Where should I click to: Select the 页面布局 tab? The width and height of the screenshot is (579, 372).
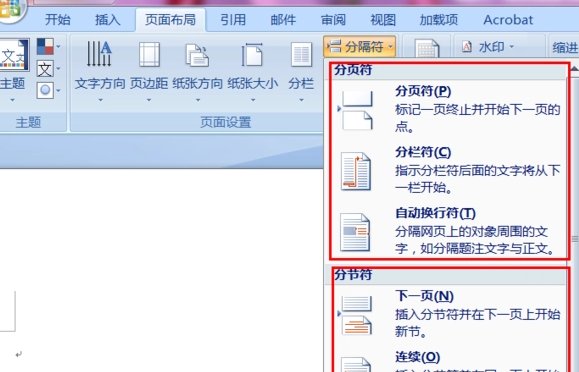coord(170,20)
